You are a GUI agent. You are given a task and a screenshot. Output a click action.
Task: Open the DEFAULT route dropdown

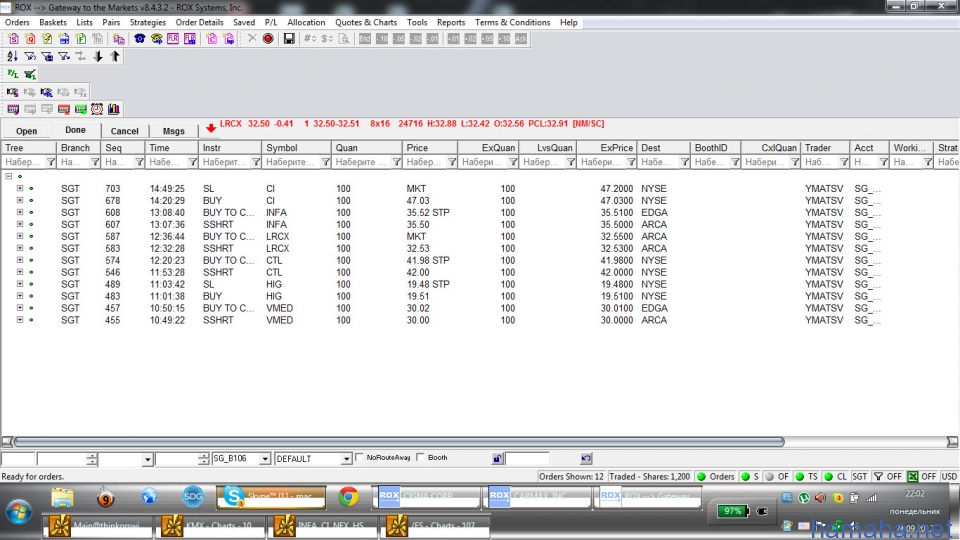pos(346,459)
